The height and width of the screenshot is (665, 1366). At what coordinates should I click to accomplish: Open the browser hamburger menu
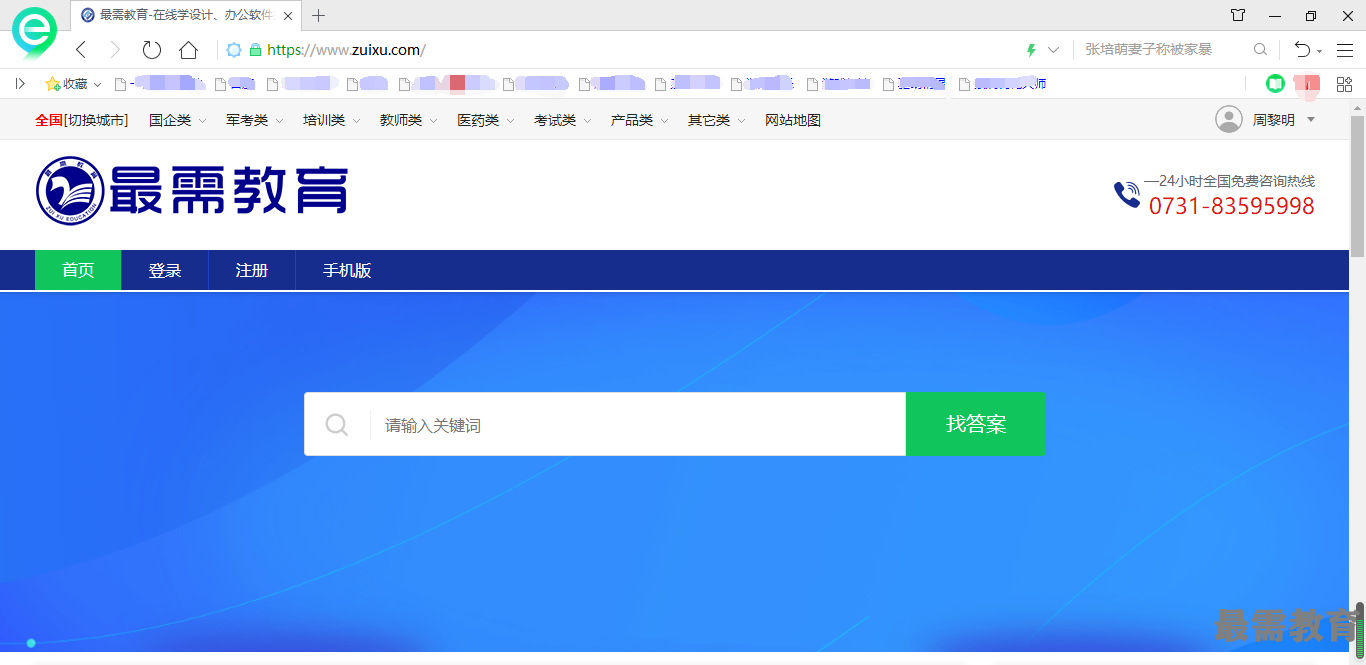tap(1345, 50)
